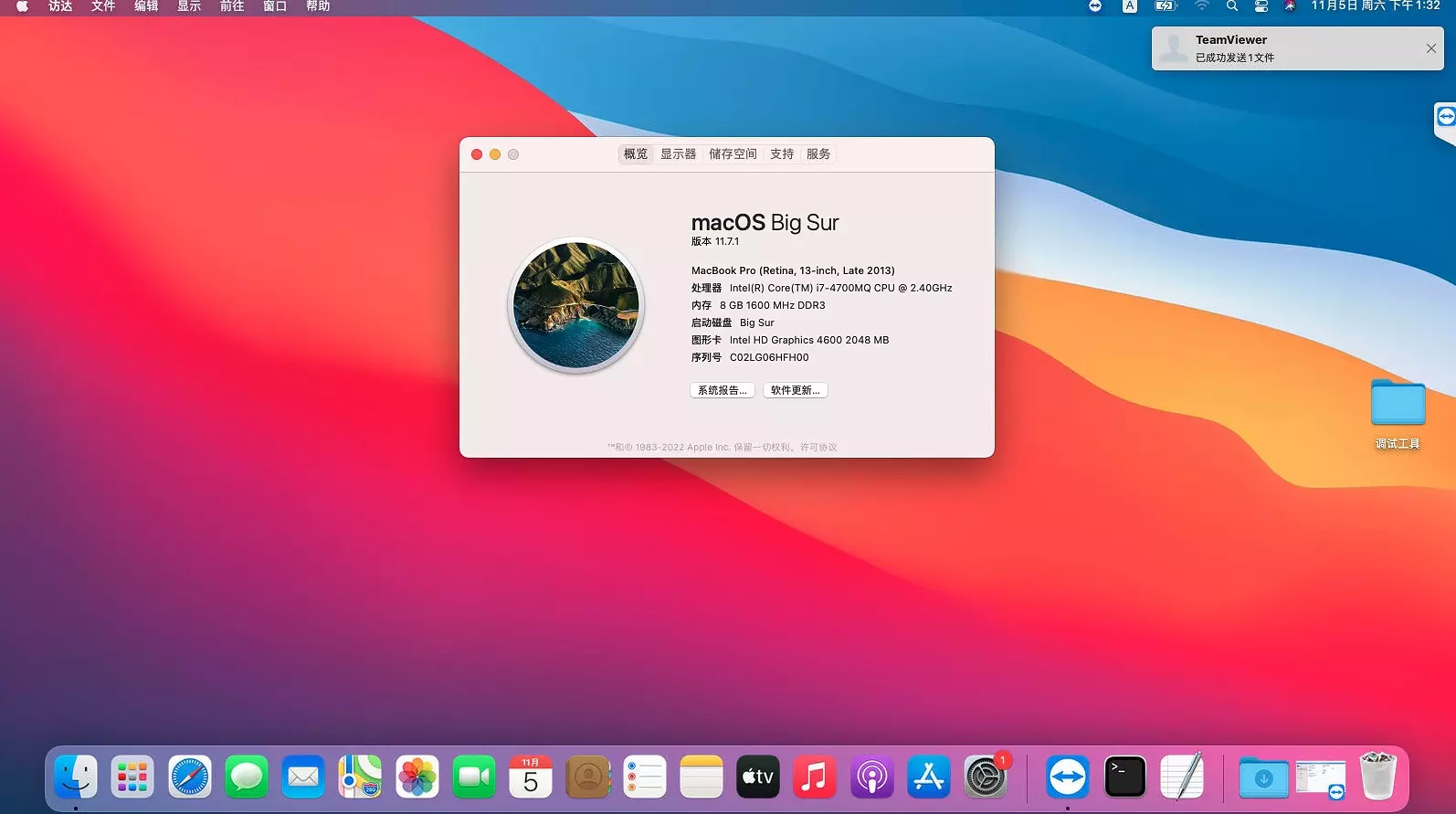This screenshot has height=814, width=1456.
Task: Switch to the 显示器 tab
Action: pos(679,154)
